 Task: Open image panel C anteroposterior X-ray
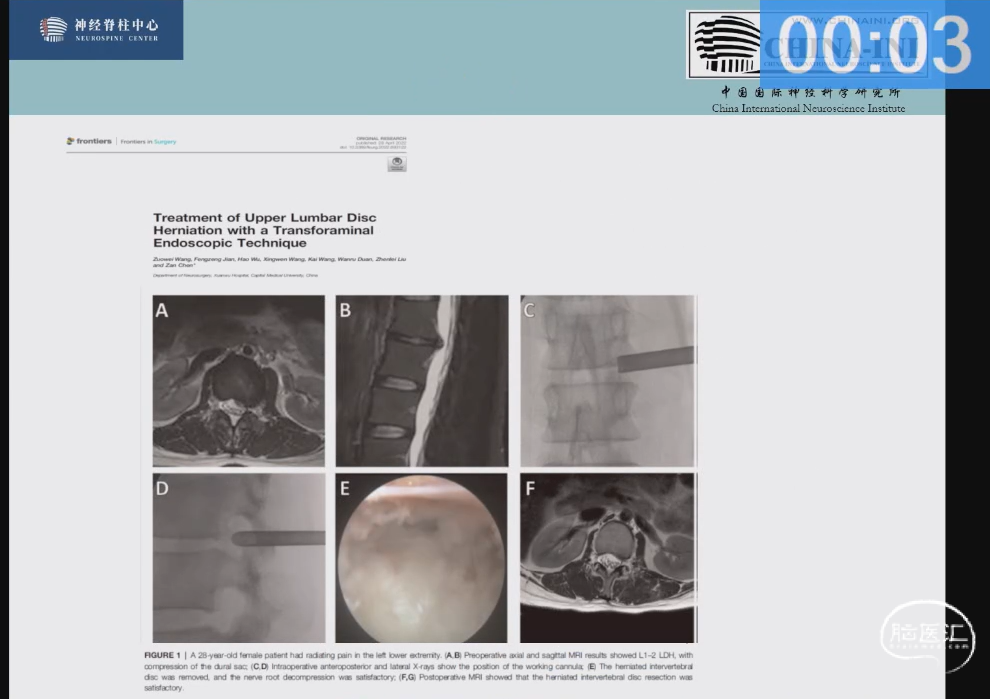[607, 381]
